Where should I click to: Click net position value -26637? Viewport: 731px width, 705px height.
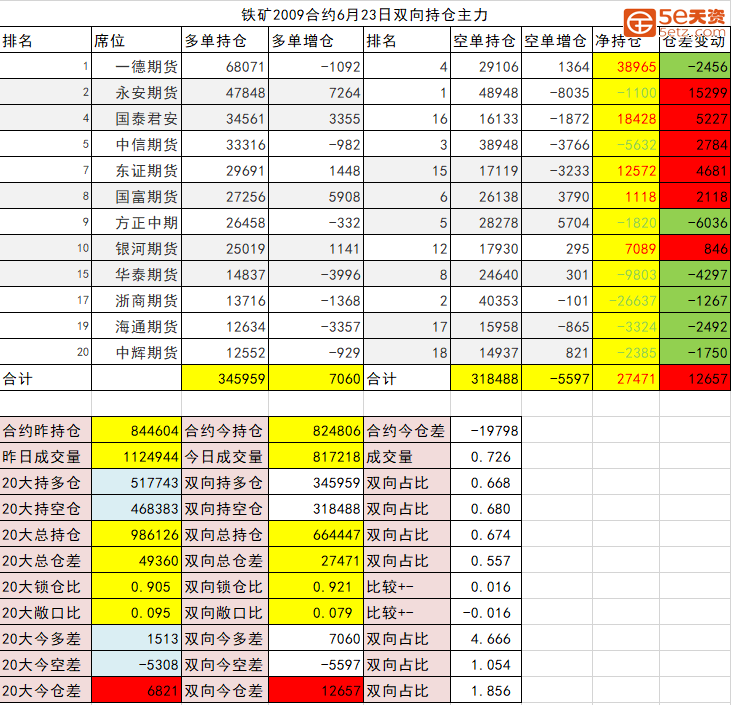point(626,301)
